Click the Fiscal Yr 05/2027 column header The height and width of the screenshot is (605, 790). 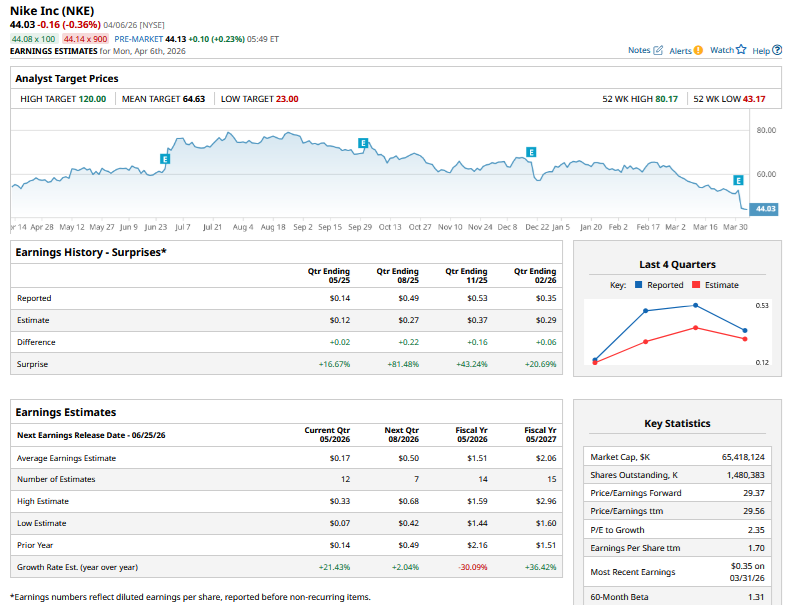(x=540, y=435)
